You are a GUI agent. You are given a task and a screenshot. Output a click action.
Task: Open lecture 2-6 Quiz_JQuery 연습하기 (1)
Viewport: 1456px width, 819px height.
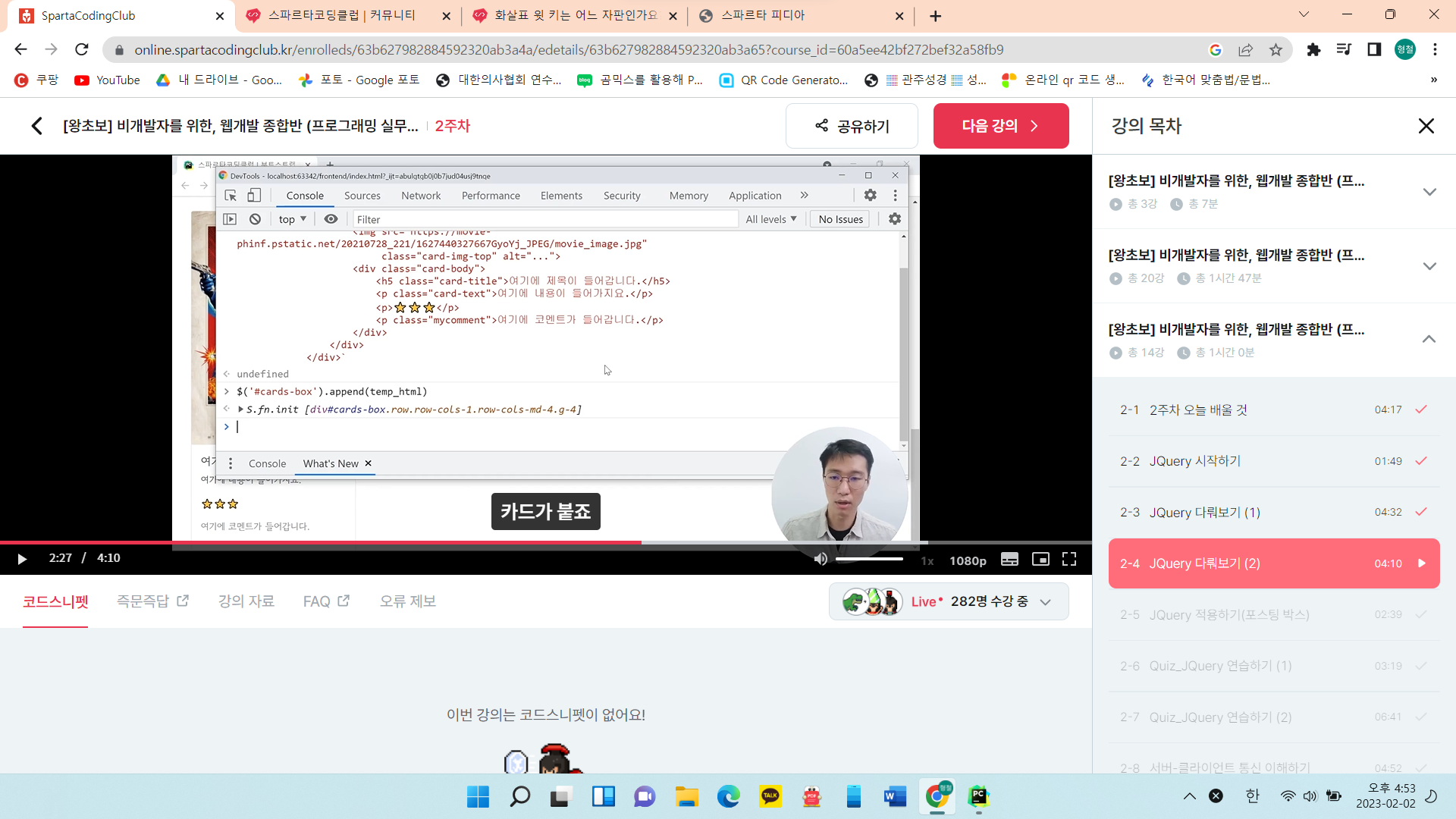(x=1274, y=666)
